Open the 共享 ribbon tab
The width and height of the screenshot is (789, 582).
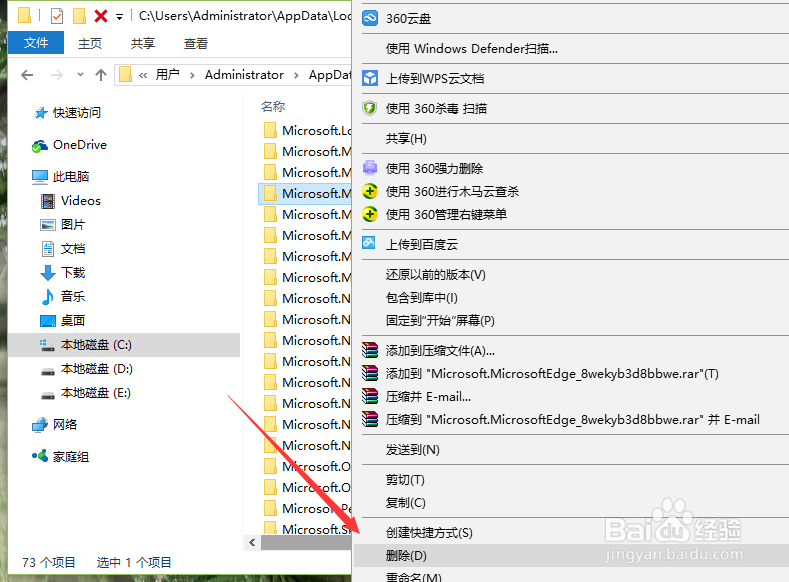tap(143, 44)
